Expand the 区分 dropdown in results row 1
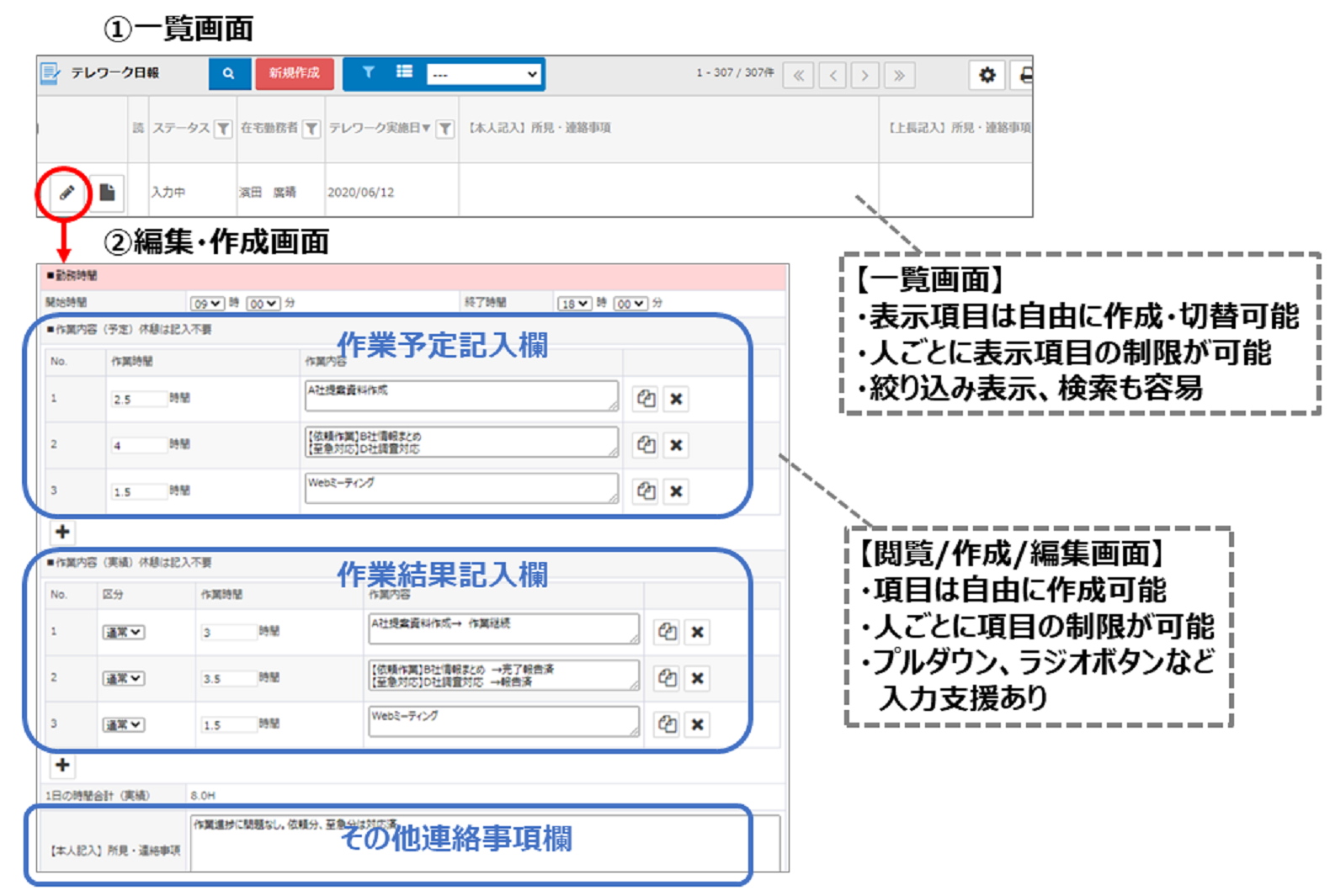This screenshot has height=896, width=1330. pos(123,632)
